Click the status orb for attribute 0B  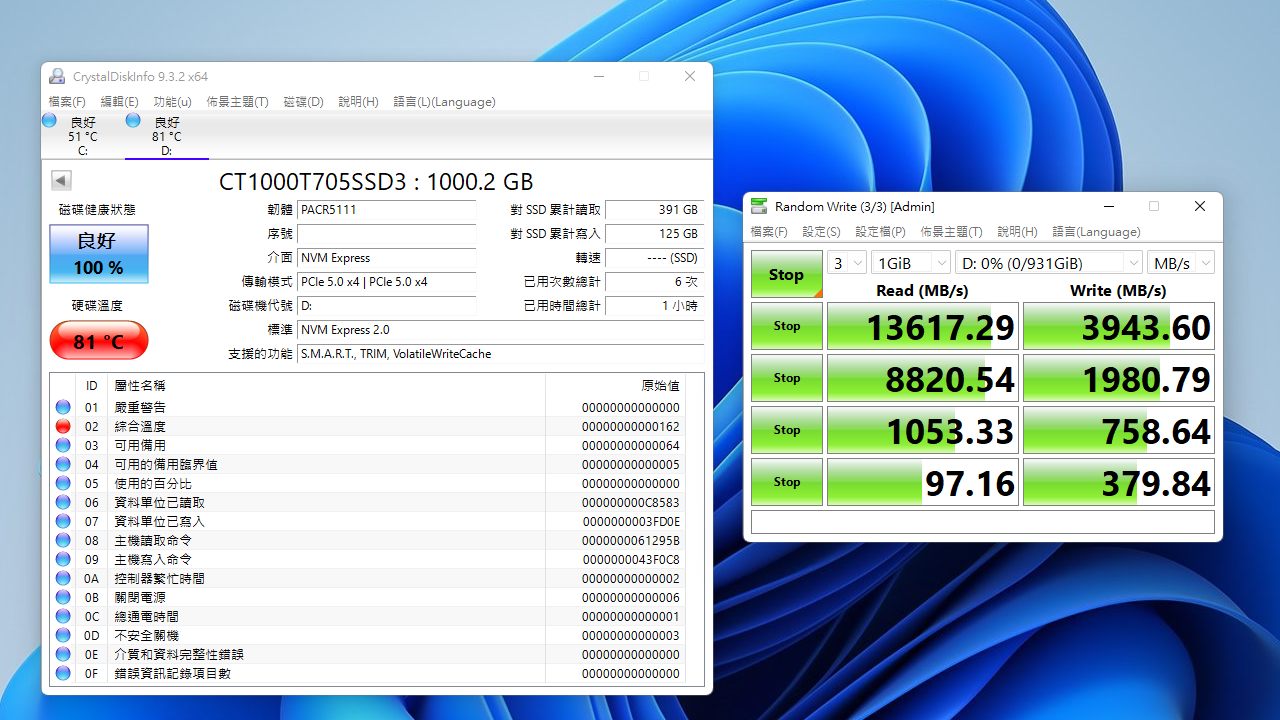pyautogui.click(x=63, y=597)
